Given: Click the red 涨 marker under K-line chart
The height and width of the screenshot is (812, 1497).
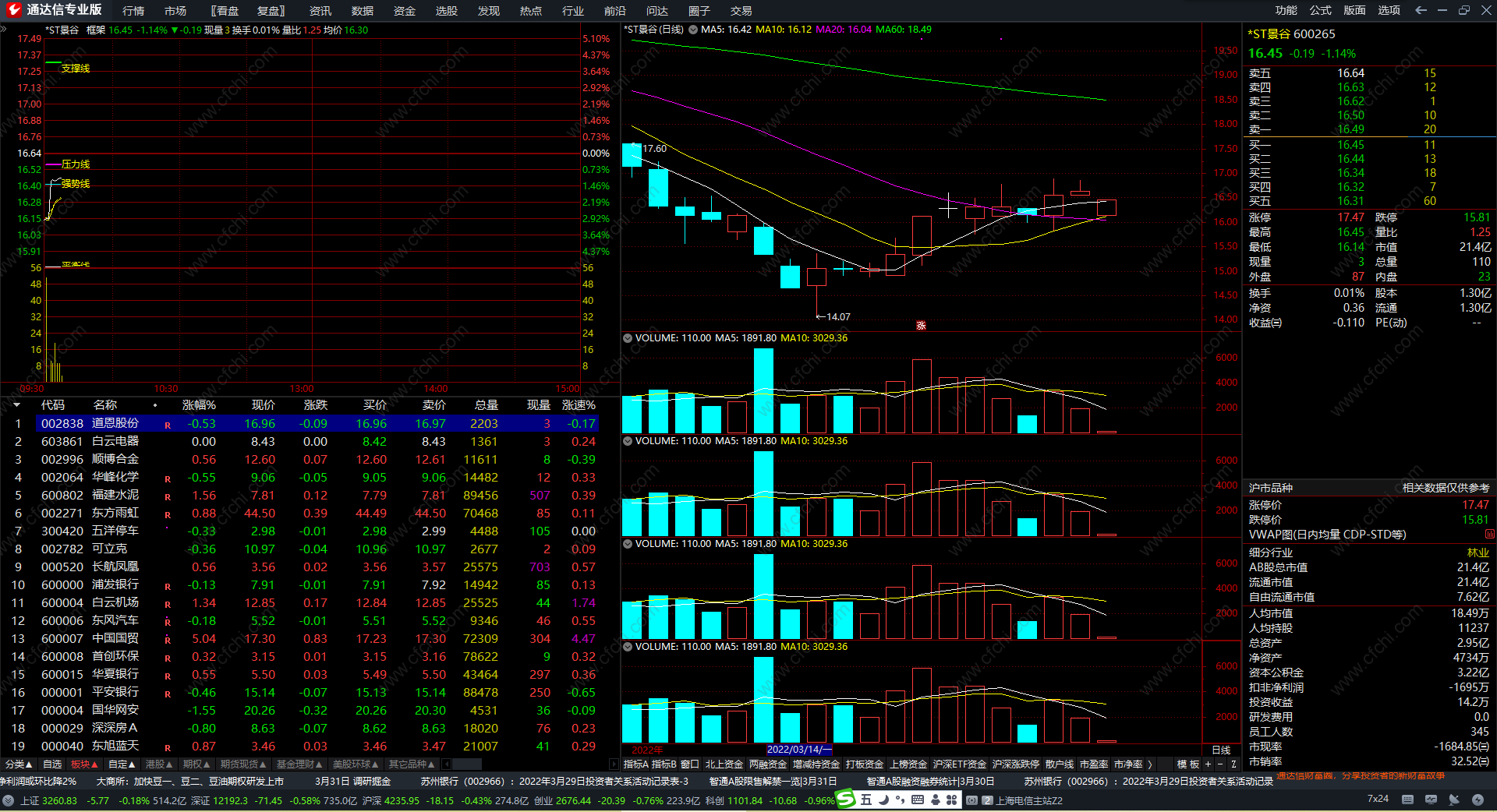Looking at the screenshot, I should click(x=921, y=325).
